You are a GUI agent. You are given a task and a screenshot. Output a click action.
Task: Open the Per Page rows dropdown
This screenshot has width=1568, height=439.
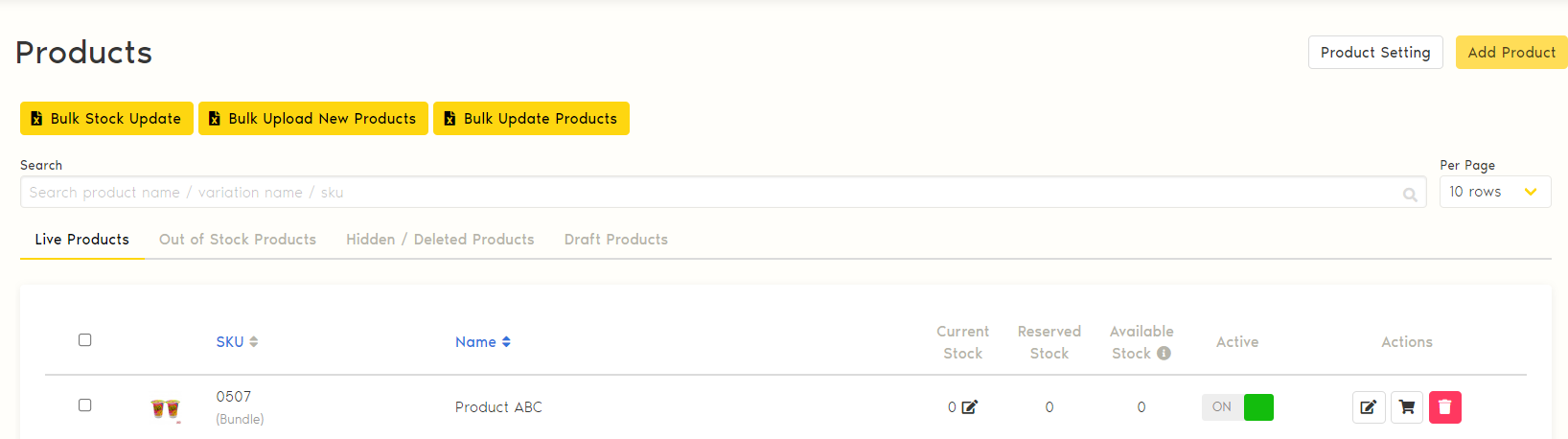(1494, 192)
